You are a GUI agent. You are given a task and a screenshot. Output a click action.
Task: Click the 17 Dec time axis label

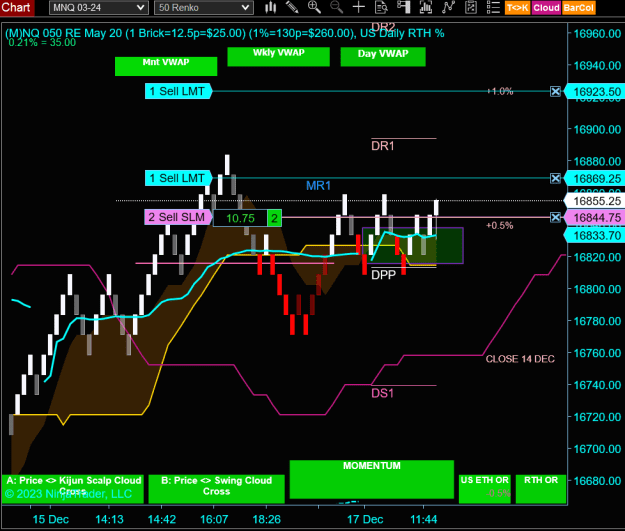coord(365,519)
